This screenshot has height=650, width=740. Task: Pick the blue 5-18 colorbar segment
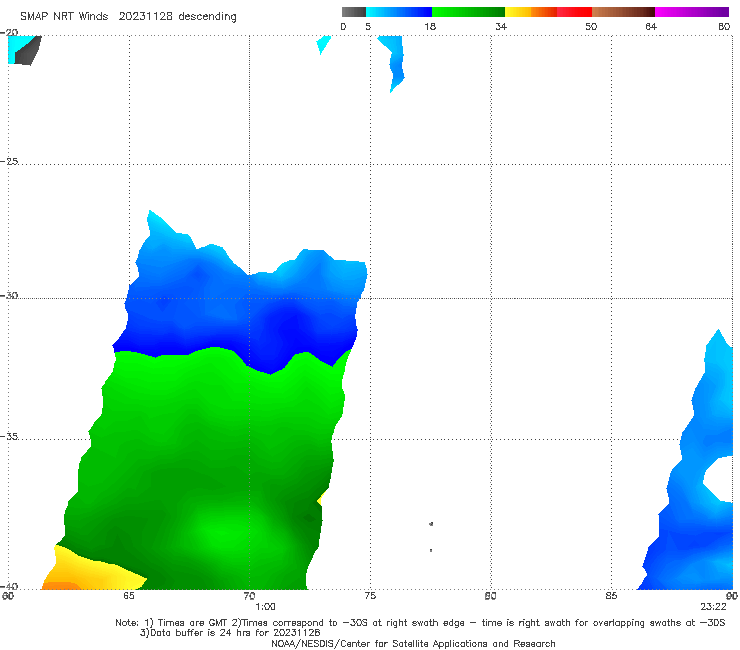tap(399, 12)
